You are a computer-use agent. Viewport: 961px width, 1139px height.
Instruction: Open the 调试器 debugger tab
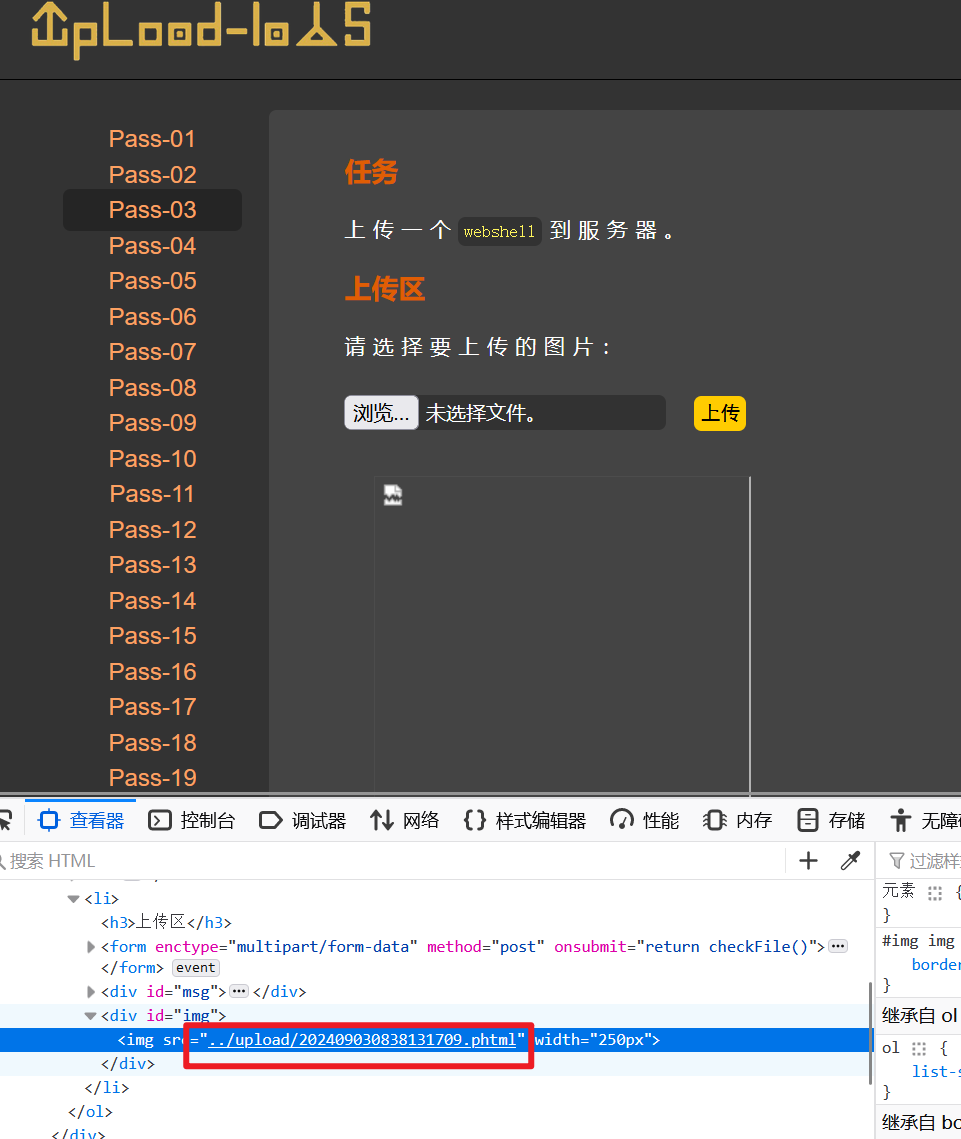click(x=303, y=821)
